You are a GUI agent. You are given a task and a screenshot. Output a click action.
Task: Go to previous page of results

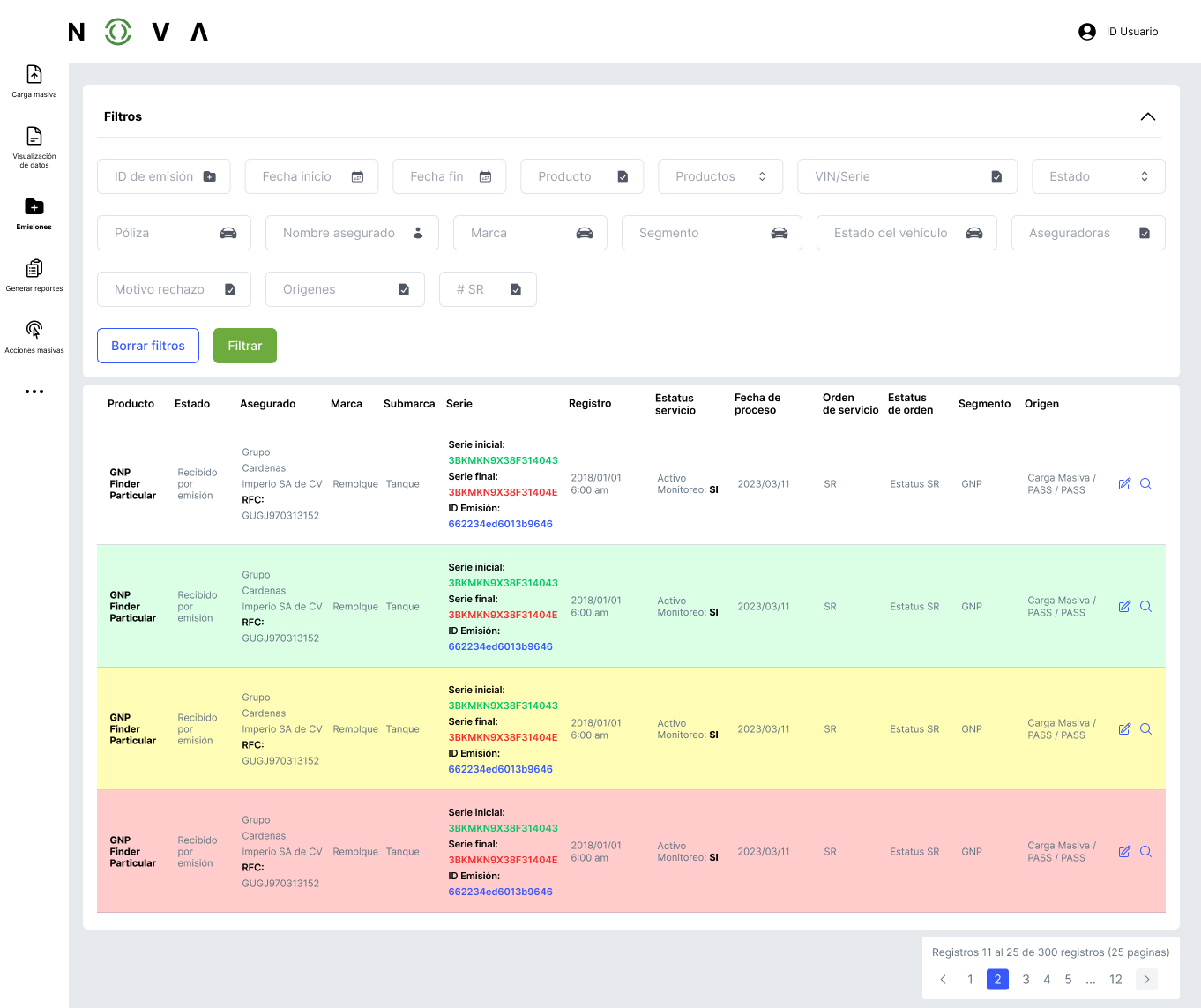pos(944,979)
